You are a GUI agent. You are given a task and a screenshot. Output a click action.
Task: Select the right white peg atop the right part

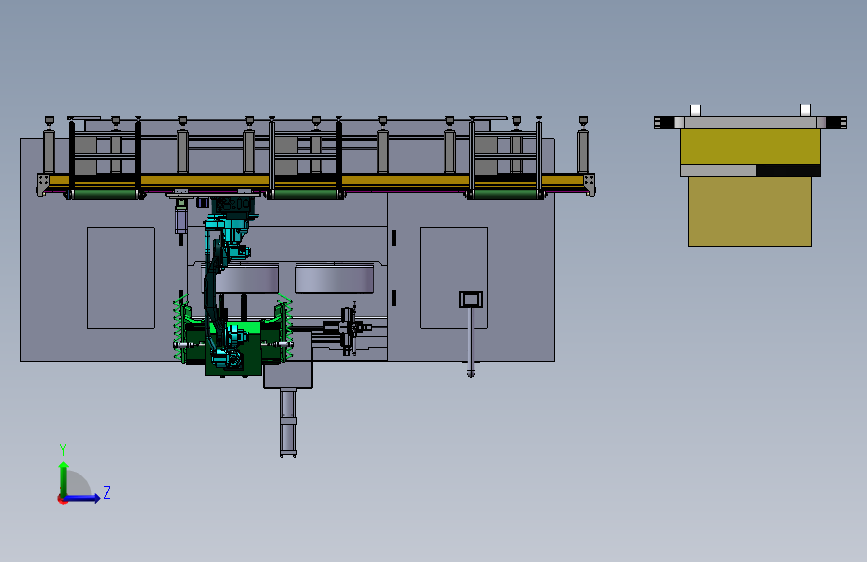click(805, 110)
